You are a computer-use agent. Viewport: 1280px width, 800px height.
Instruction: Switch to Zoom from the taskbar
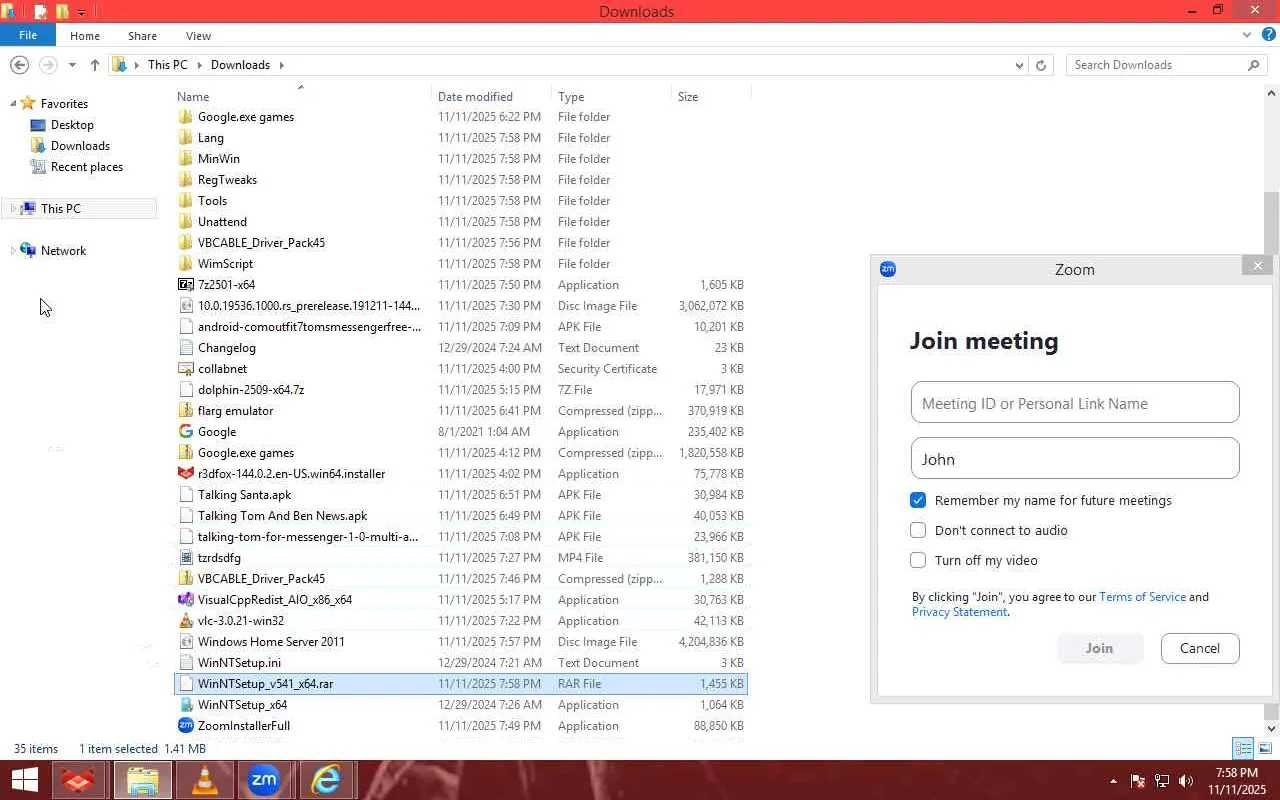(x=264, y=780)
